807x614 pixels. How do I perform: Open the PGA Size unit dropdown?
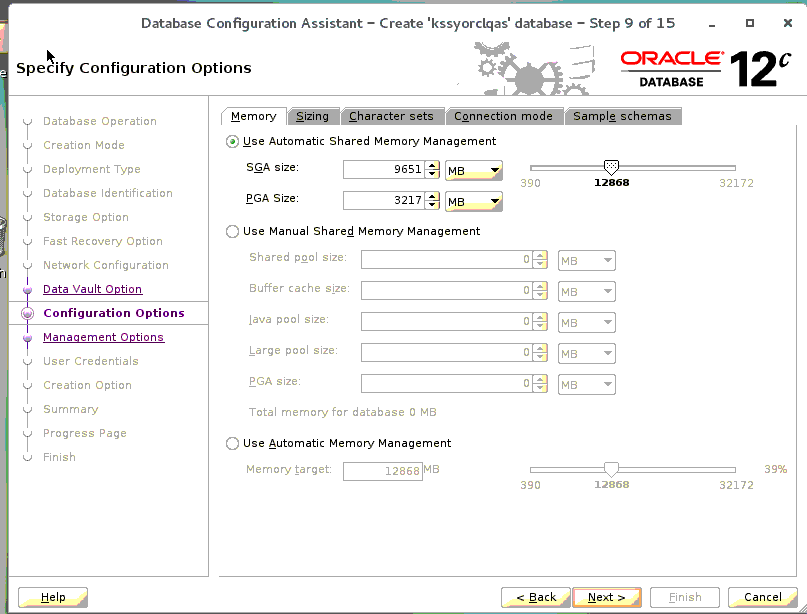coord(473,202)
